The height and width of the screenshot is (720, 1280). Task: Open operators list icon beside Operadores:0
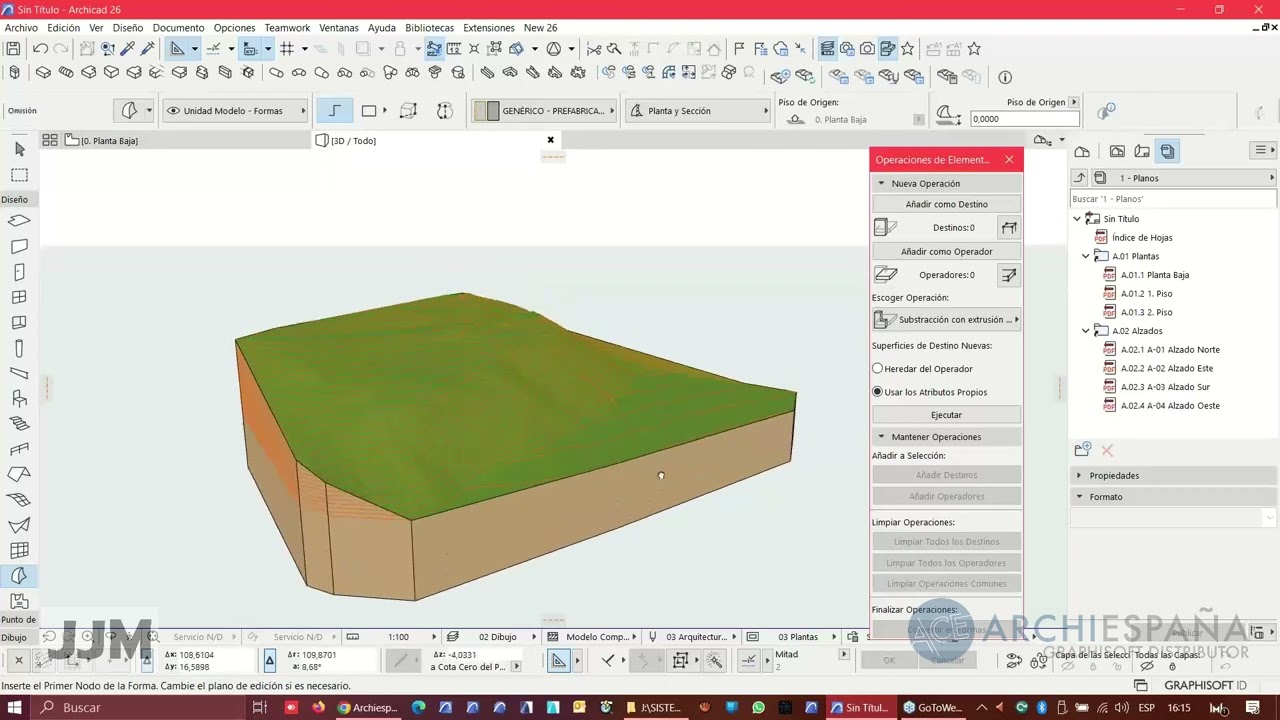1009,275
